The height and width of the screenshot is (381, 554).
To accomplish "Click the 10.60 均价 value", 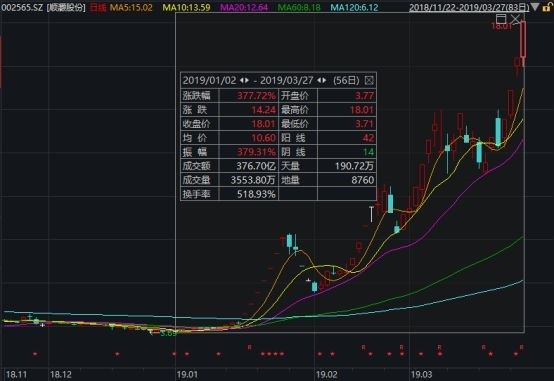I will pos(264,138).
